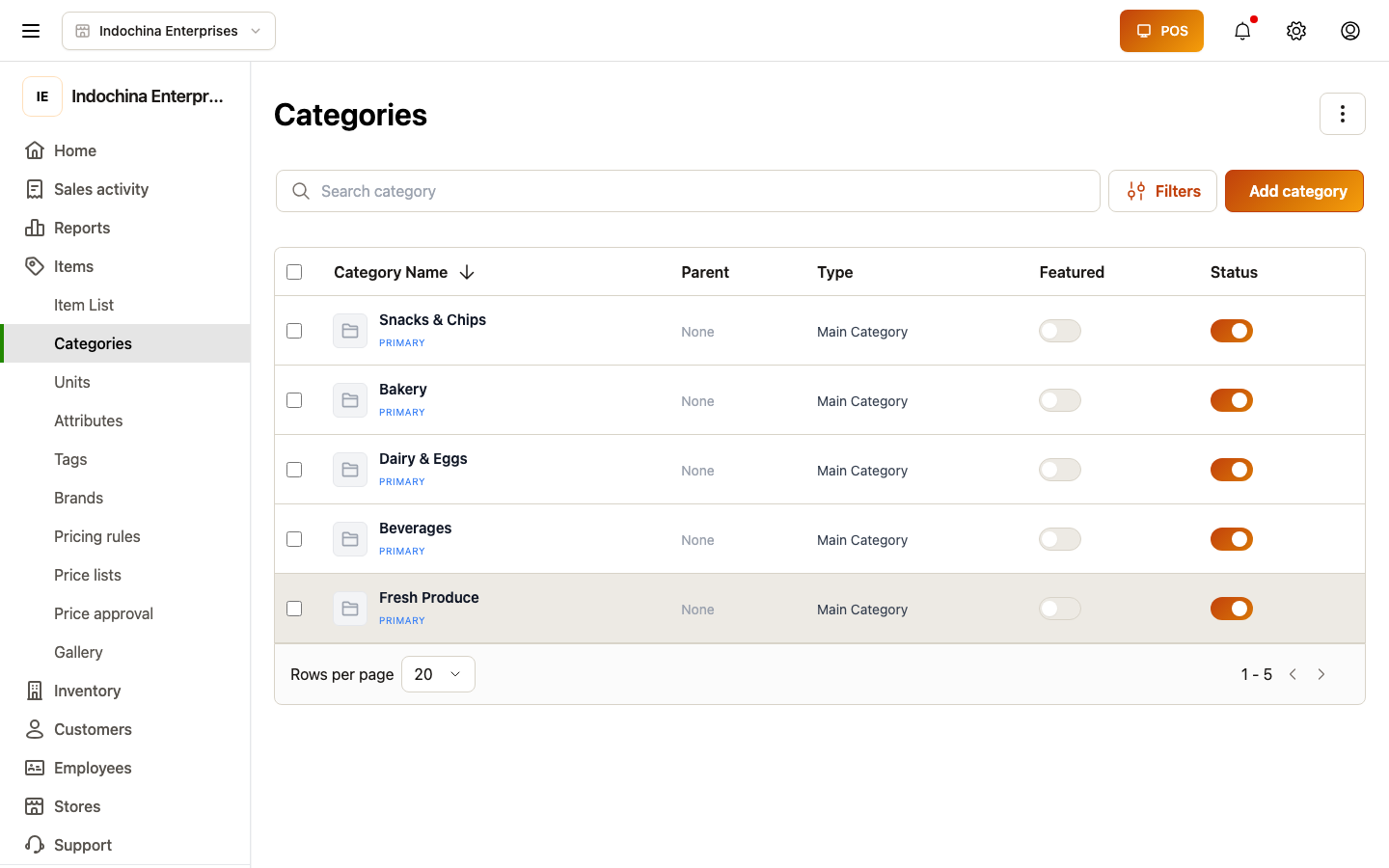The image size is (1389, 868).
Task: Open the user profile icon
Action: 1350,31
